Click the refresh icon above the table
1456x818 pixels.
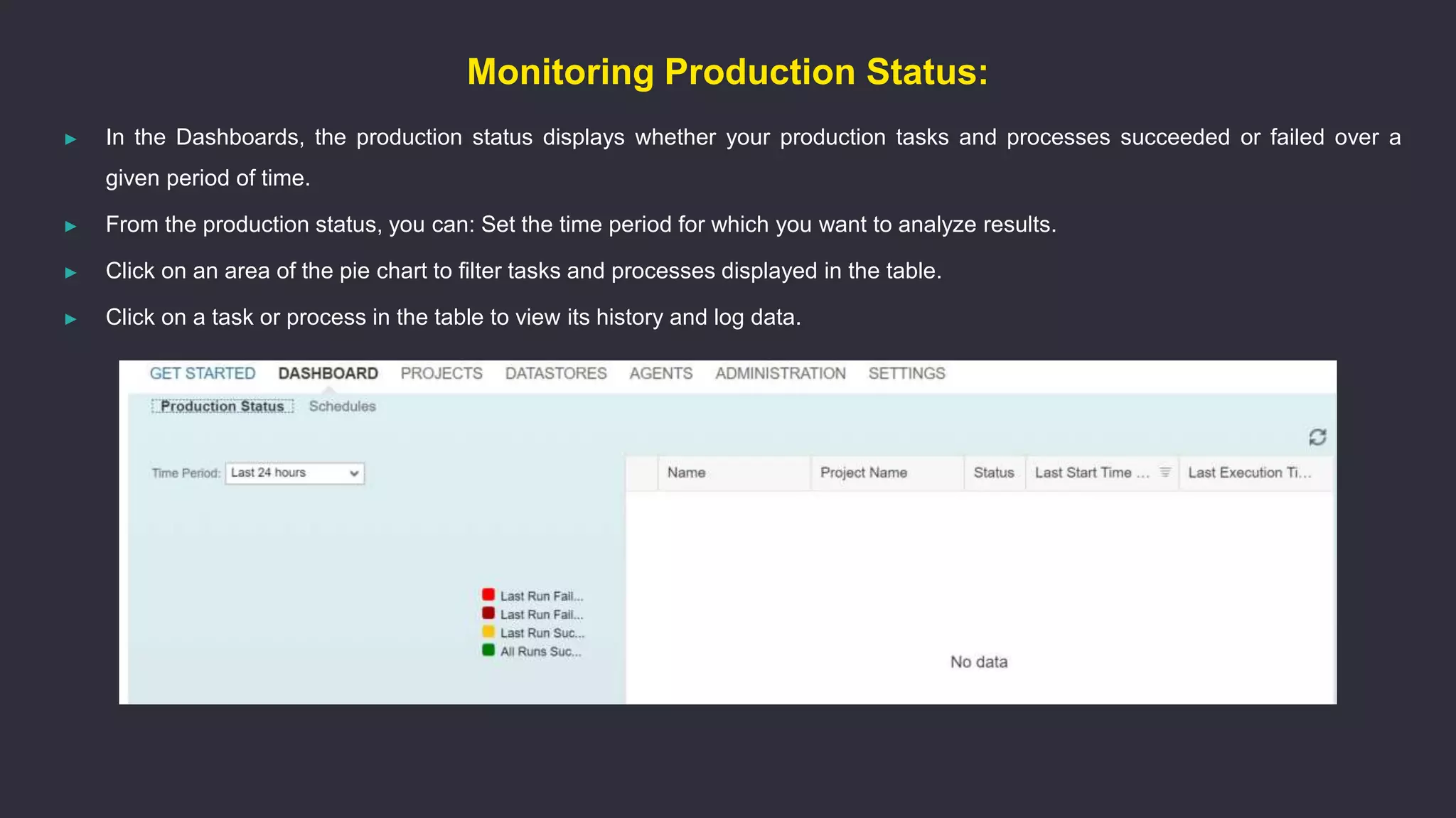point(1317,437)
